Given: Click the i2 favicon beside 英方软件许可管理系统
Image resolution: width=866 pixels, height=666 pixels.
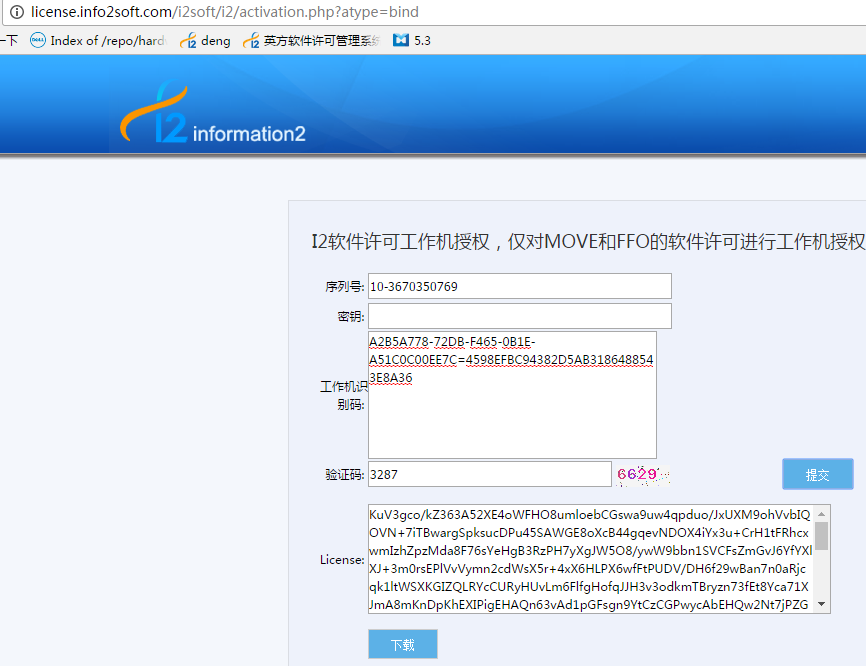Looking at the screenshot, I should coord(251,40).
